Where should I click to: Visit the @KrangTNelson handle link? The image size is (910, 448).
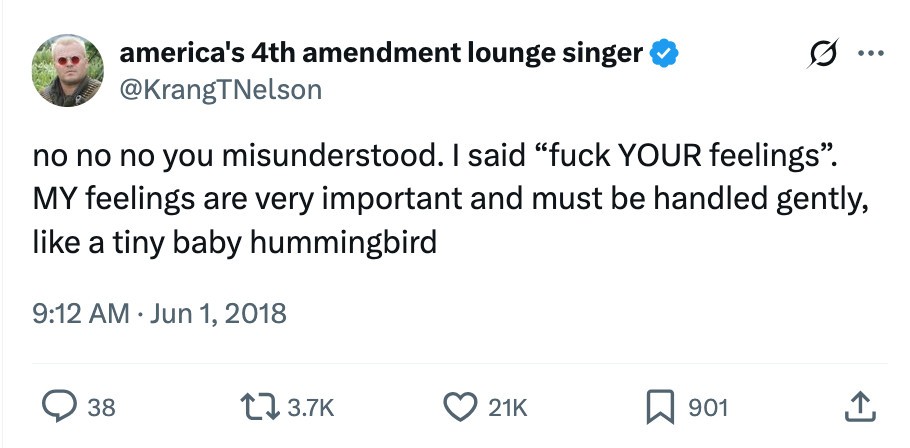click(x=221, y=89)
